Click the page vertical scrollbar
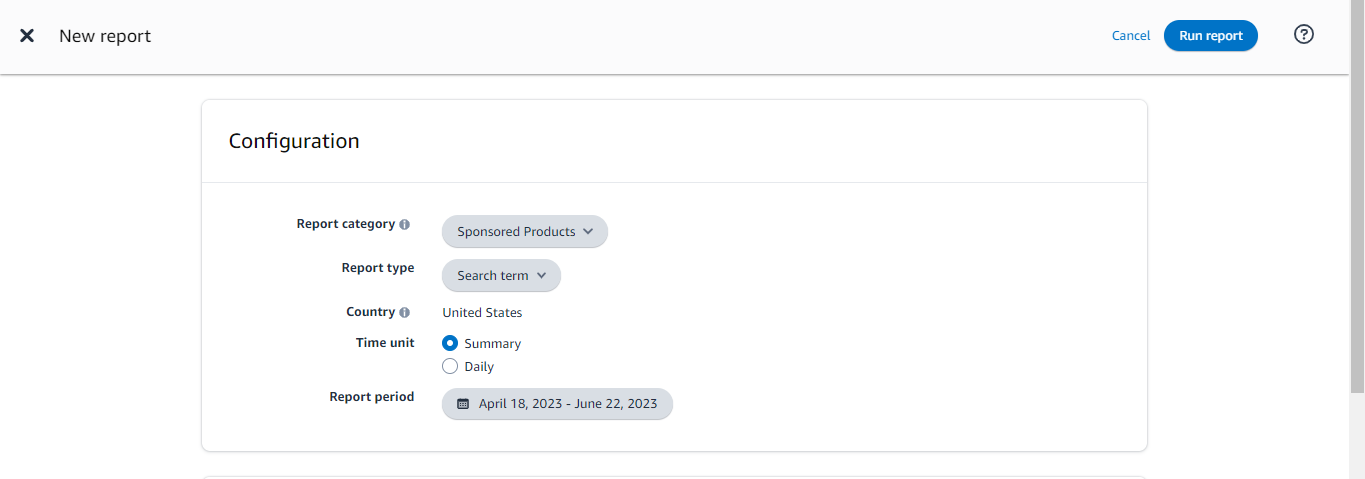 click(1356, 200)
